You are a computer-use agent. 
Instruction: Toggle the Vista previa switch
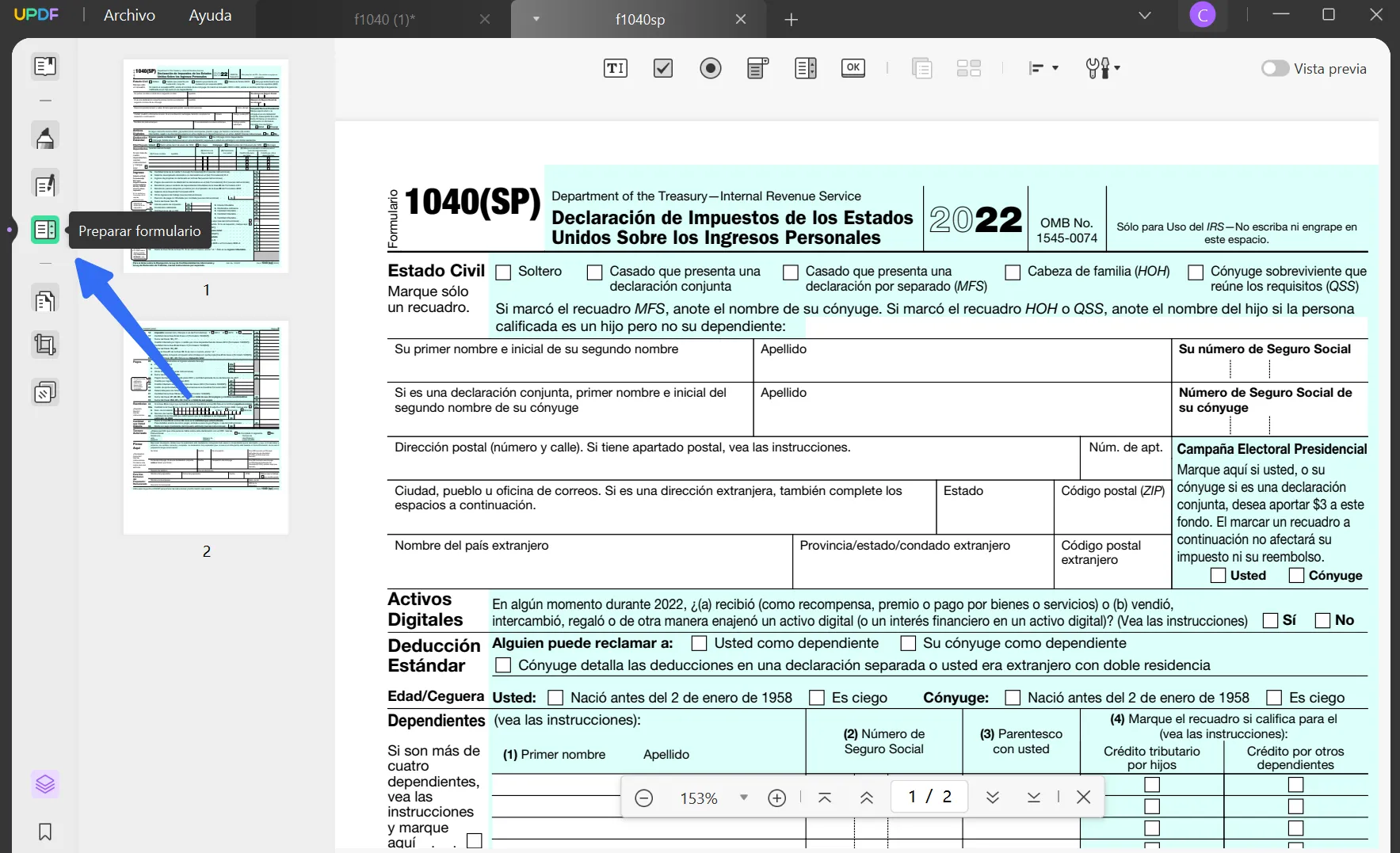click(1275, 68)
